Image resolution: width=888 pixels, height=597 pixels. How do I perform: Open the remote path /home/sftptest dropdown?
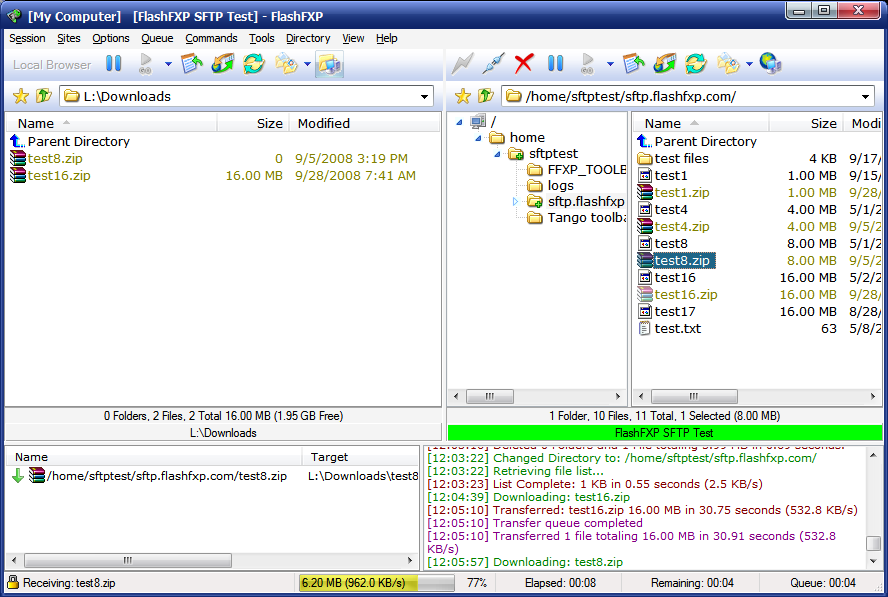[865, 96]
